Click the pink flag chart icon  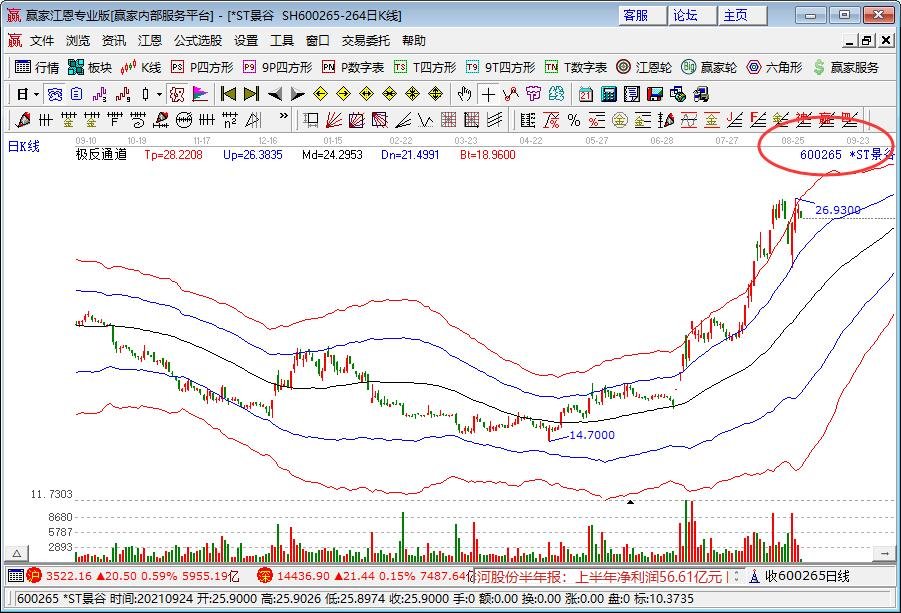[200, 94]
